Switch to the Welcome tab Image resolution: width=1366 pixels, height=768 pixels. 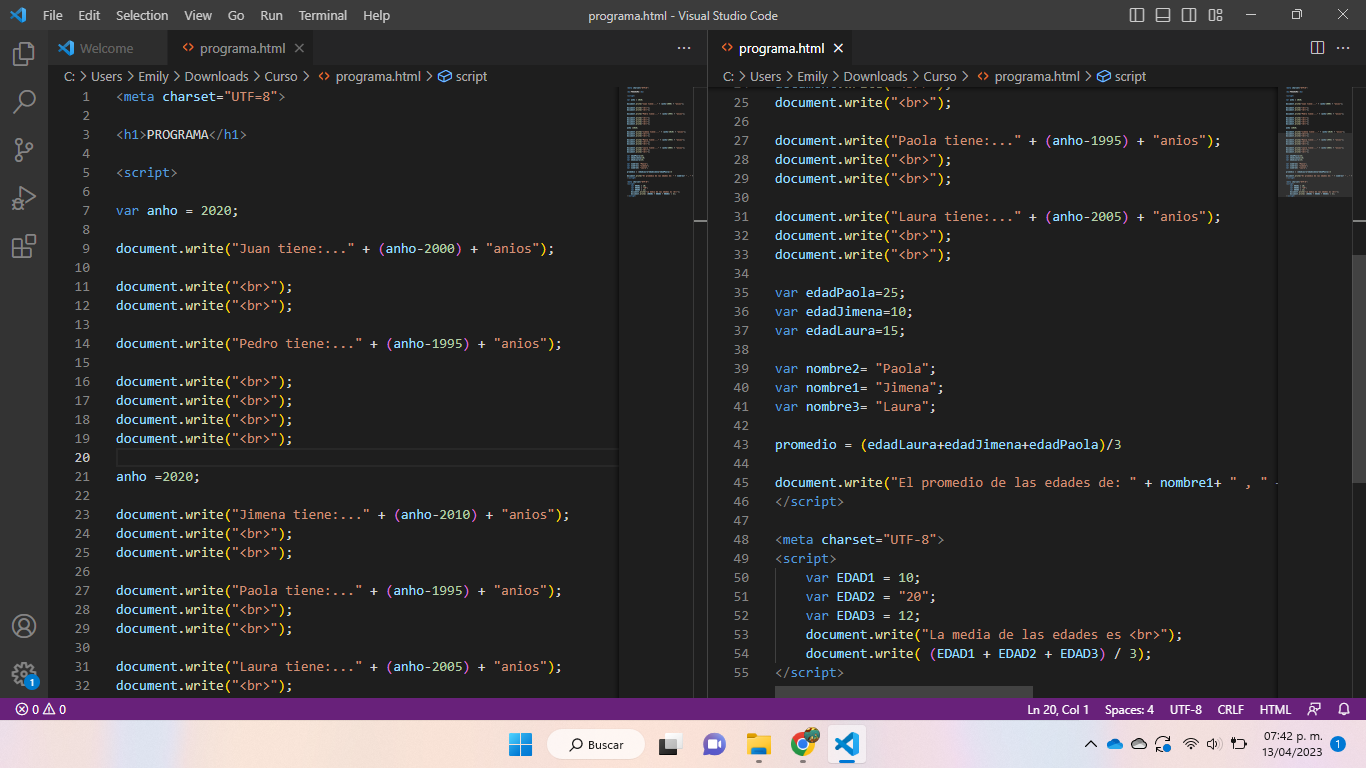(107, 48)
